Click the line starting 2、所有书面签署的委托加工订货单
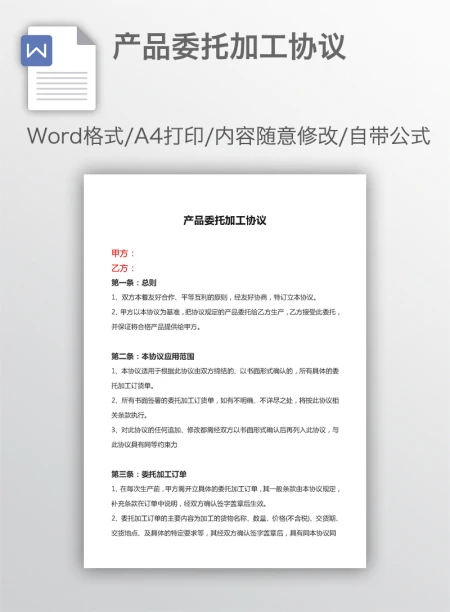 coord(225,400)
